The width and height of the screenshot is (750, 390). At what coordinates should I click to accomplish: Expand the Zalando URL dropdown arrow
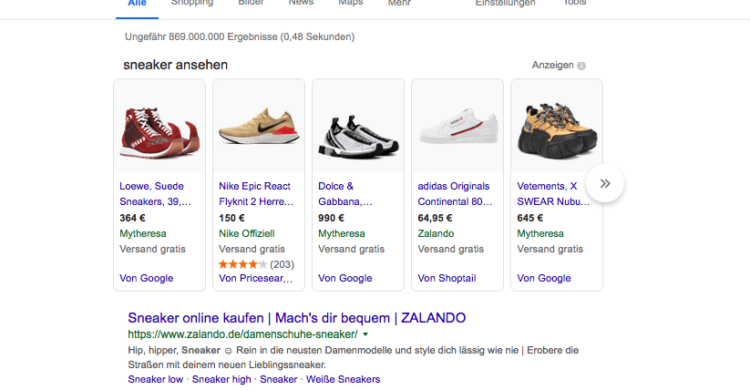point(365,334)
